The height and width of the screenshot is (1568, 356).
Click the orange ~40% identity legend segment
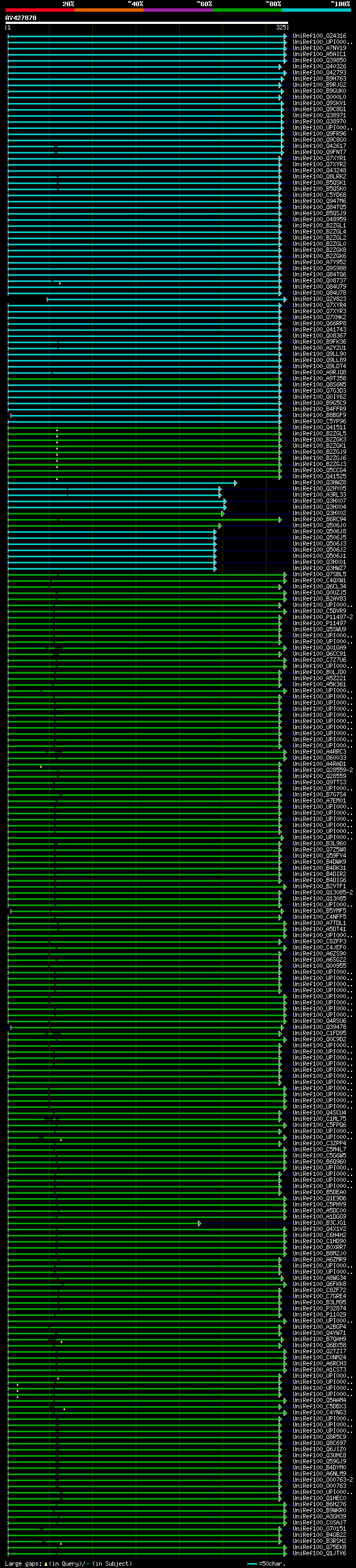(x=109, y=10)
